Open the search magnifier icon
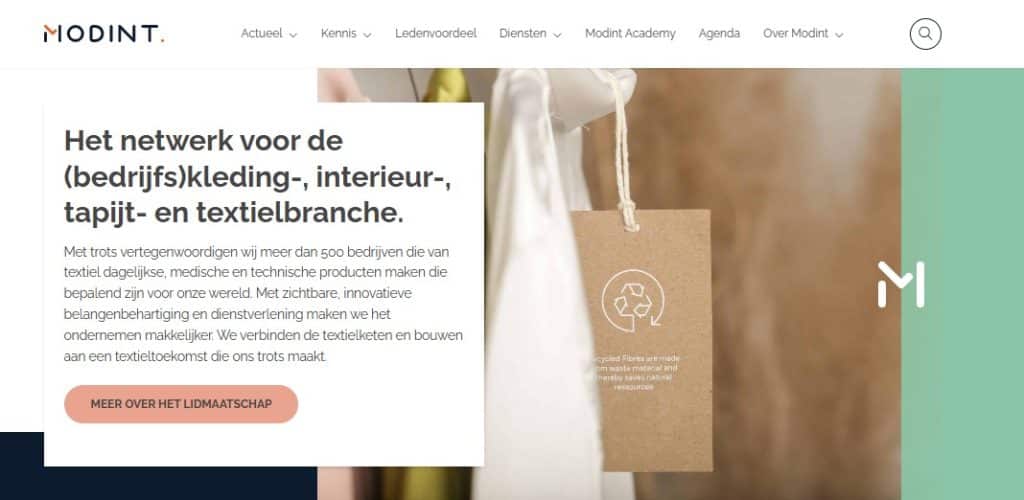Screen dimensions: 1024x500 (x=925, y=33)
